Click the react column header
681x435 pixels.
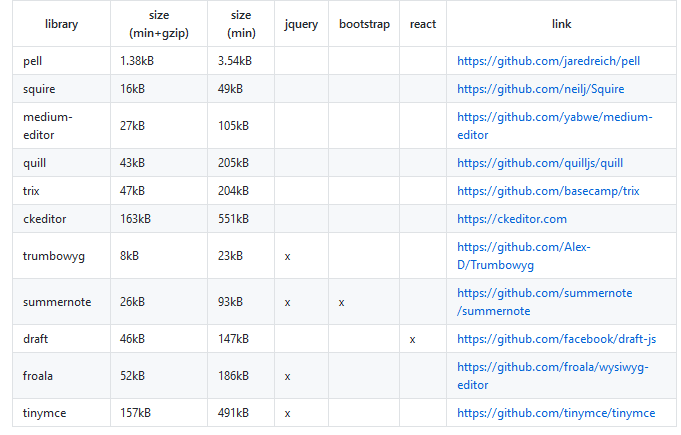click(x=423, y=24)
